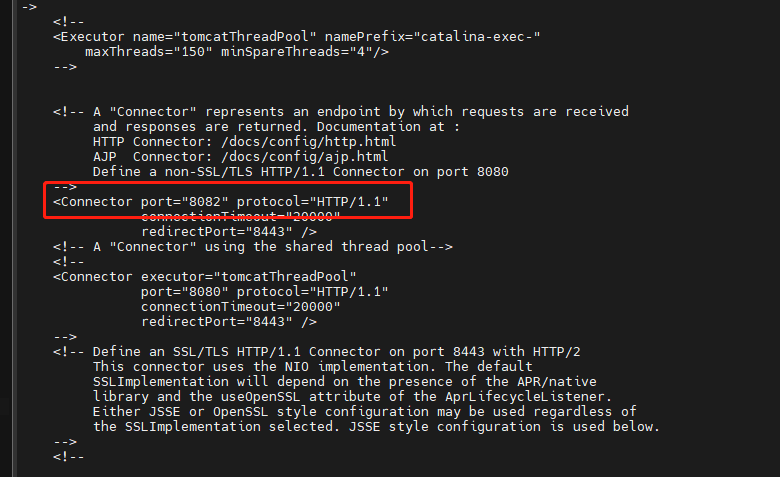Click the second connectionTimeout="20000" line
780x477 pixels.
pyautogui.click(x=240, y=306)
